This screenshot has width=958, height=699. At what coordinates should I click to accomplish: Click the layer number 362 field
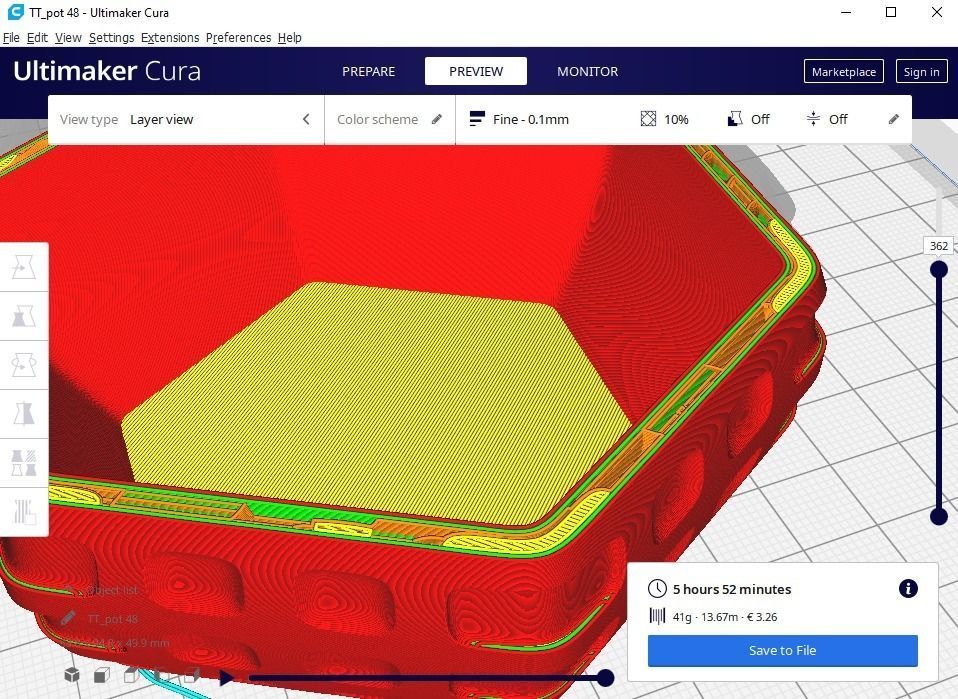[x=938, y=246]
